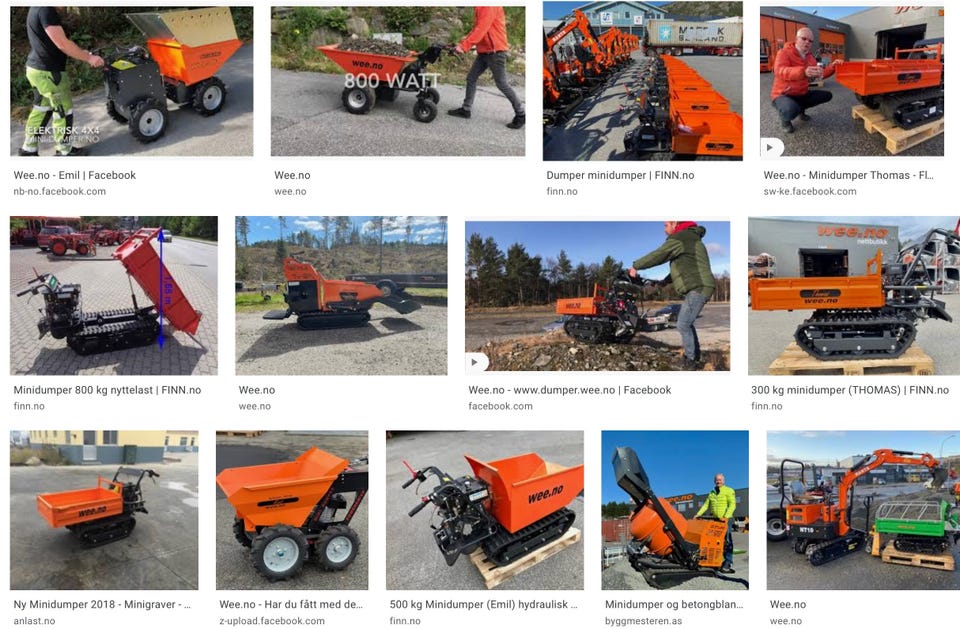This screenshot has width=960, height=629.
Task: Click the play icon on dumper.wee.no Facebook image
Action: [475, 362]
